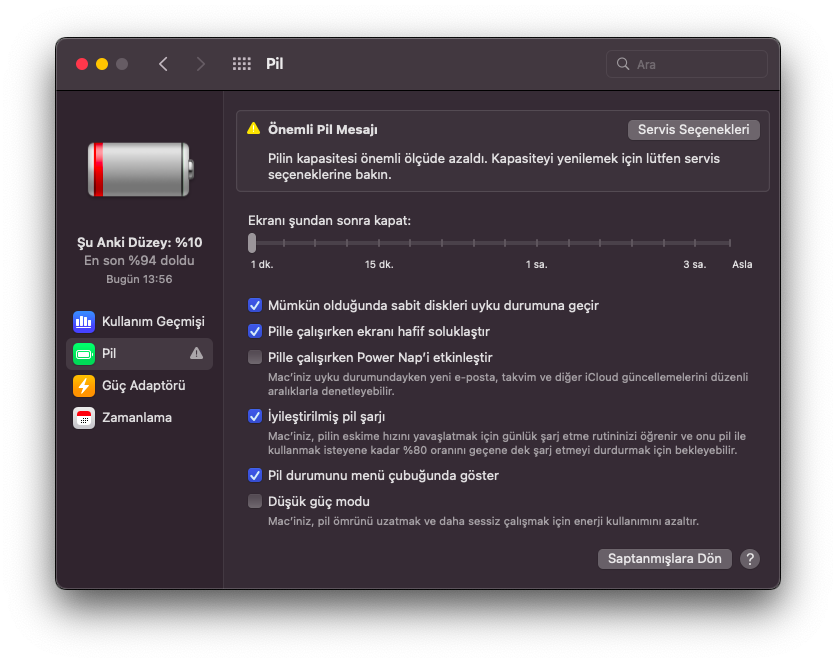This screenshot has width=836, height=663.
Task: Enable Power Nap on battery checkbox
Action: (255, 357)
